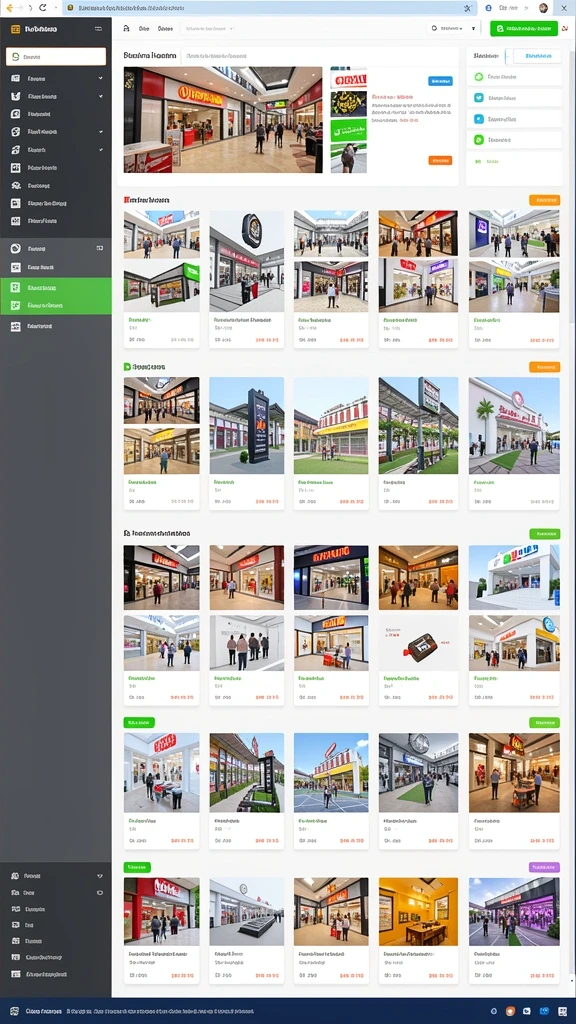Toggle the sidebar collapse icon beside the logo

pos(99,29)
